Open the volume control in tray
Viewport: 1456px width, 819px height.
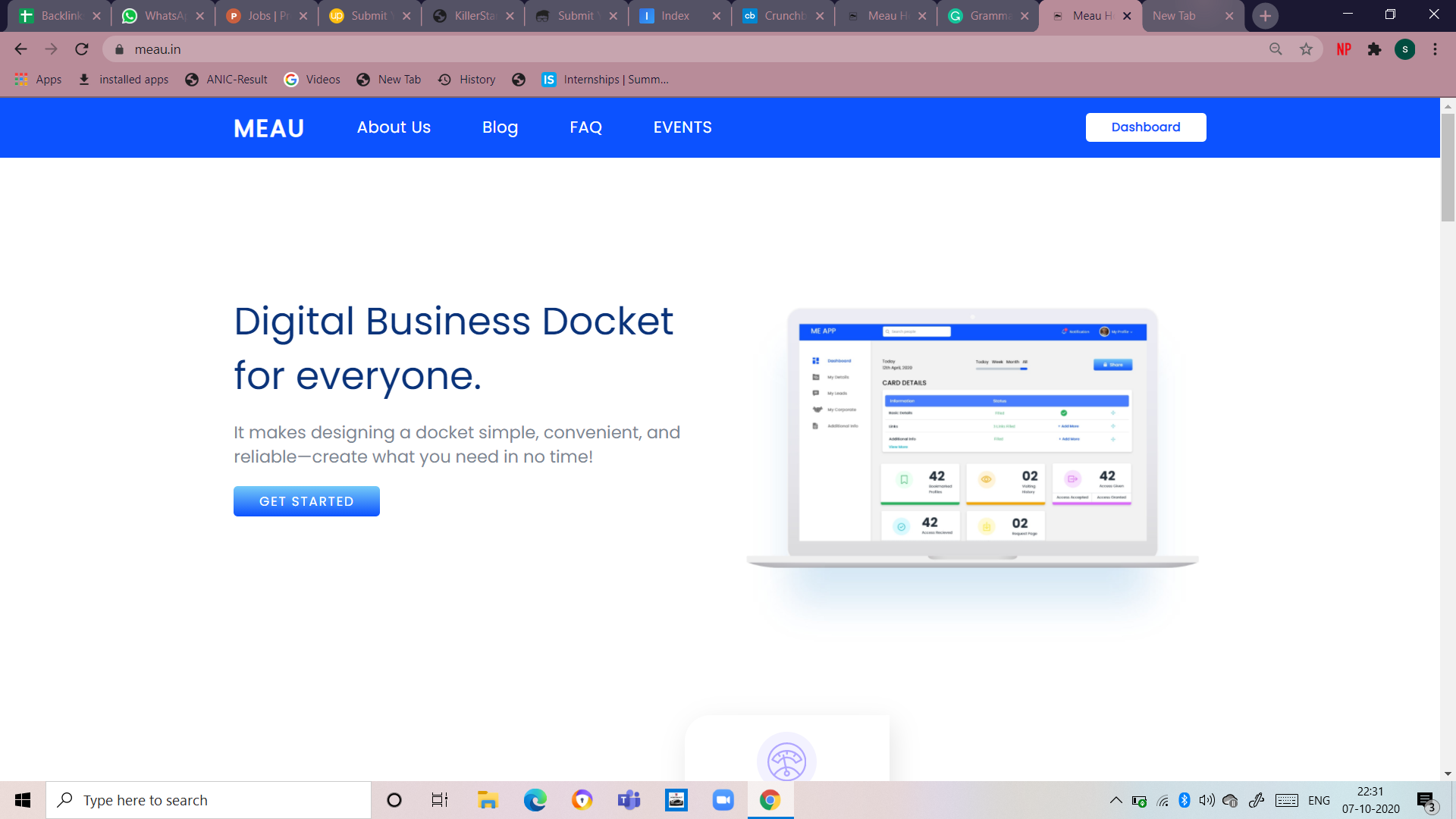pos(1207,800)
